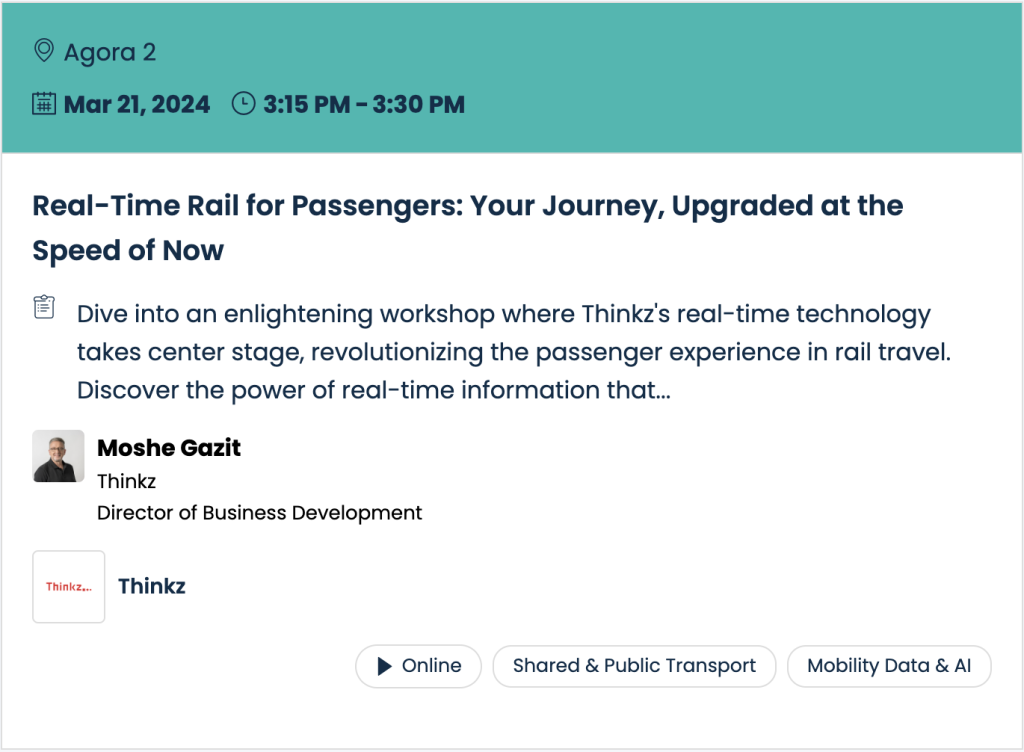Viewport: 1024px width, 752px height.
Task: Click the play triangle in Online tag
Action: click(385, 666)
